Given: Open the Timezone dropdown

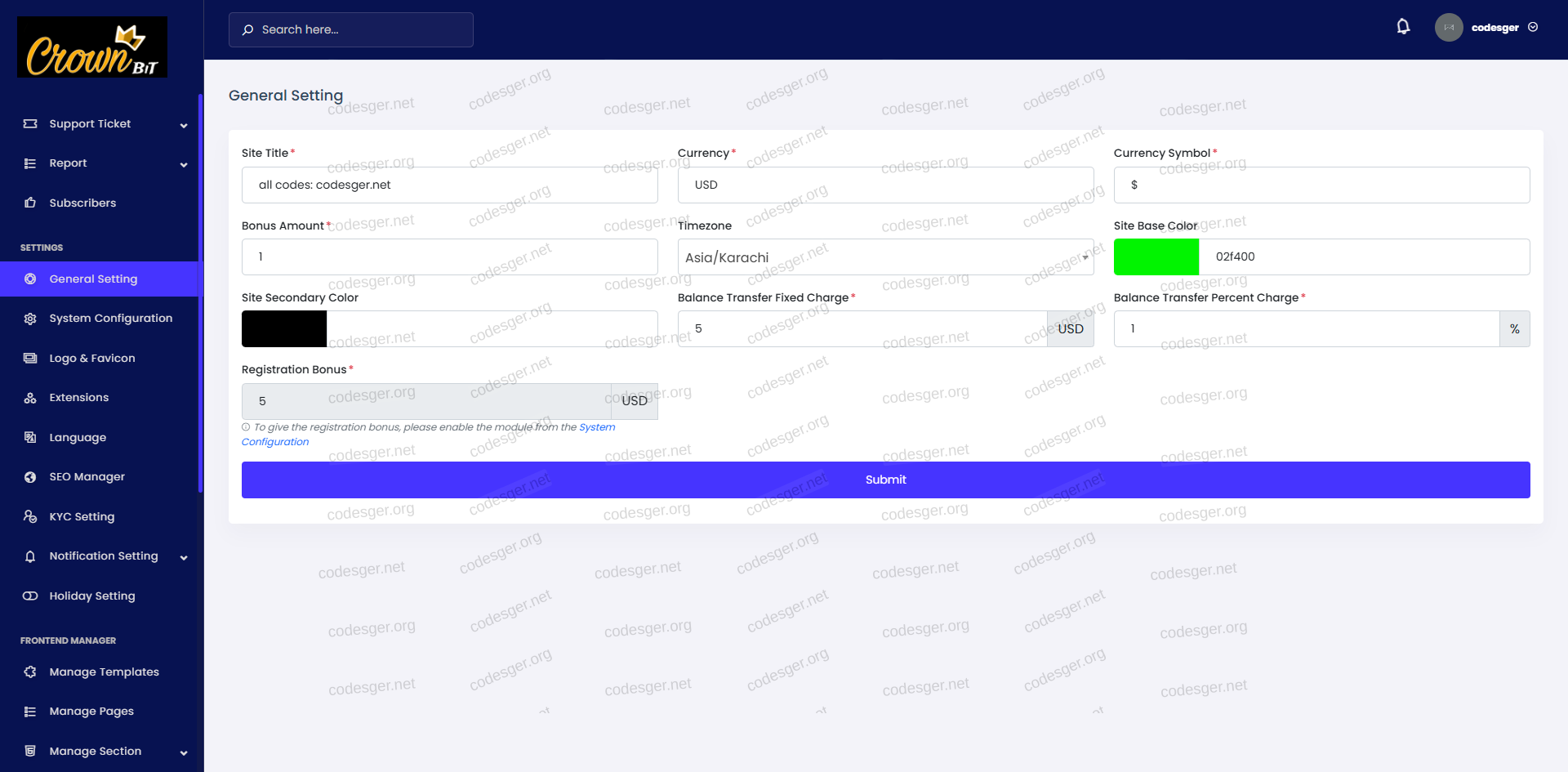Looking at the screenshot, I should [x=885, y=257].
